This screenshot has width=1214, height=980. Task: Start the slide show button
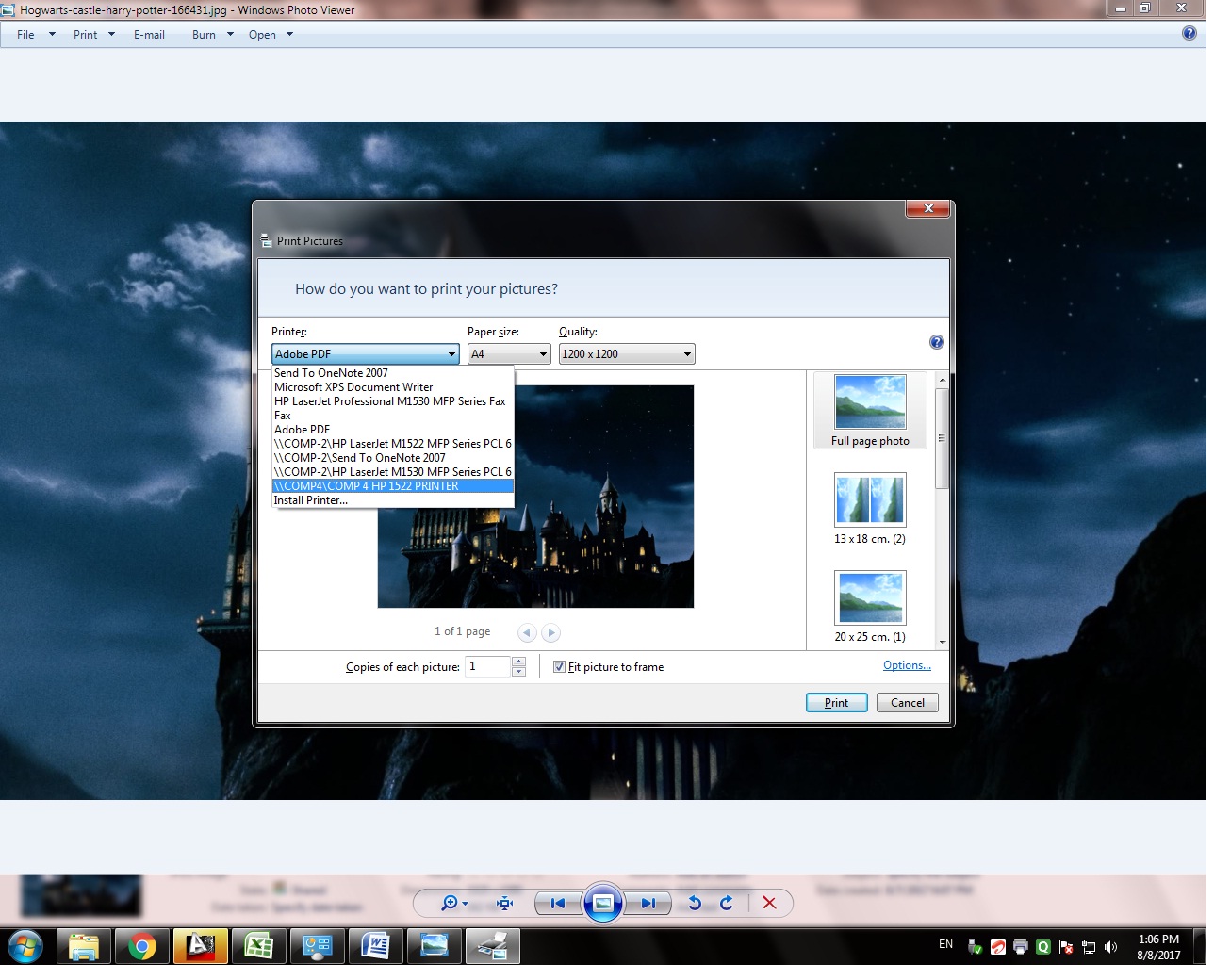(603, 903)
